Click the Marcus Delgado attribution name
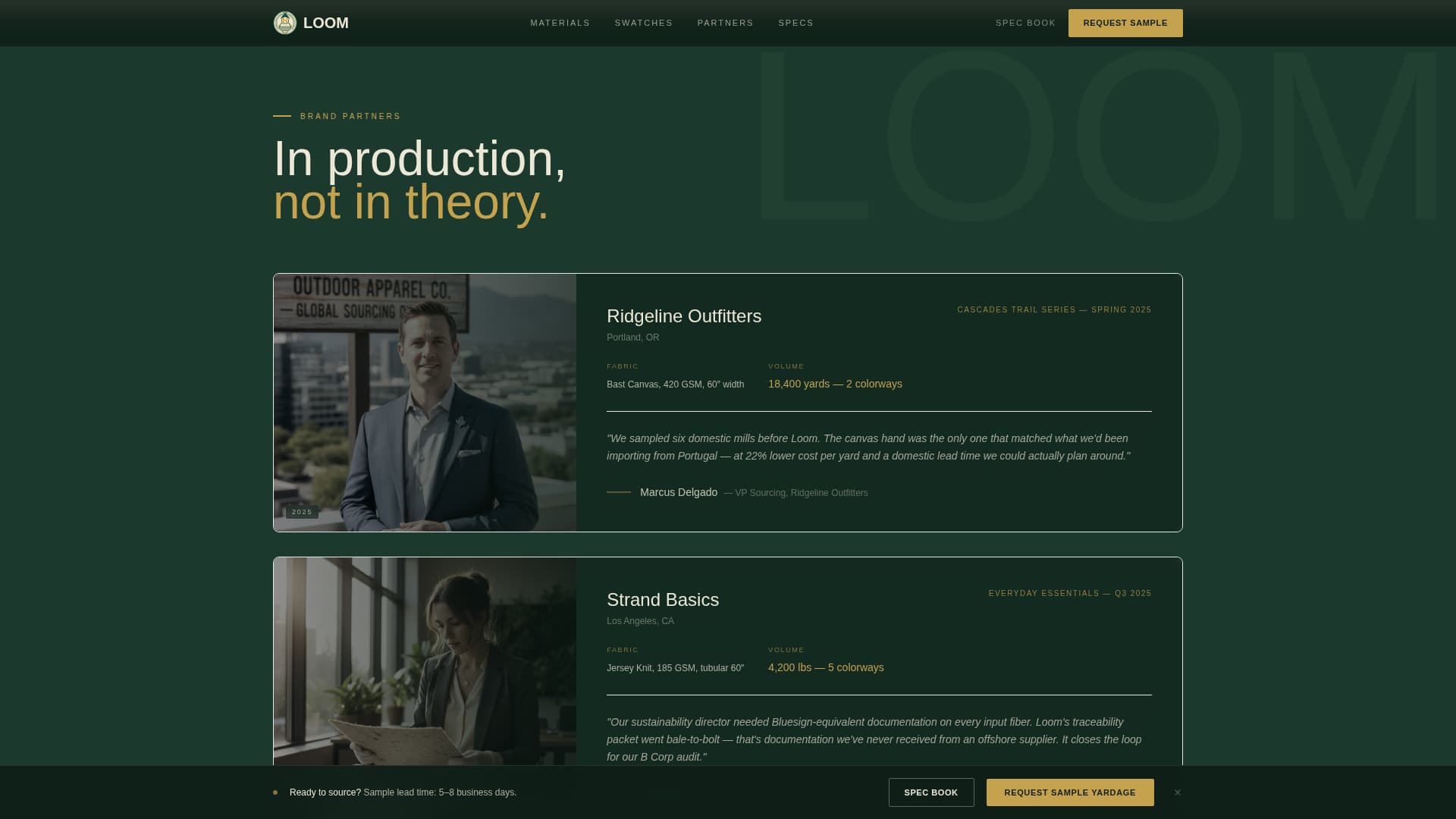The height and width of the screenshot is (819, 1456). coord(678,492)
